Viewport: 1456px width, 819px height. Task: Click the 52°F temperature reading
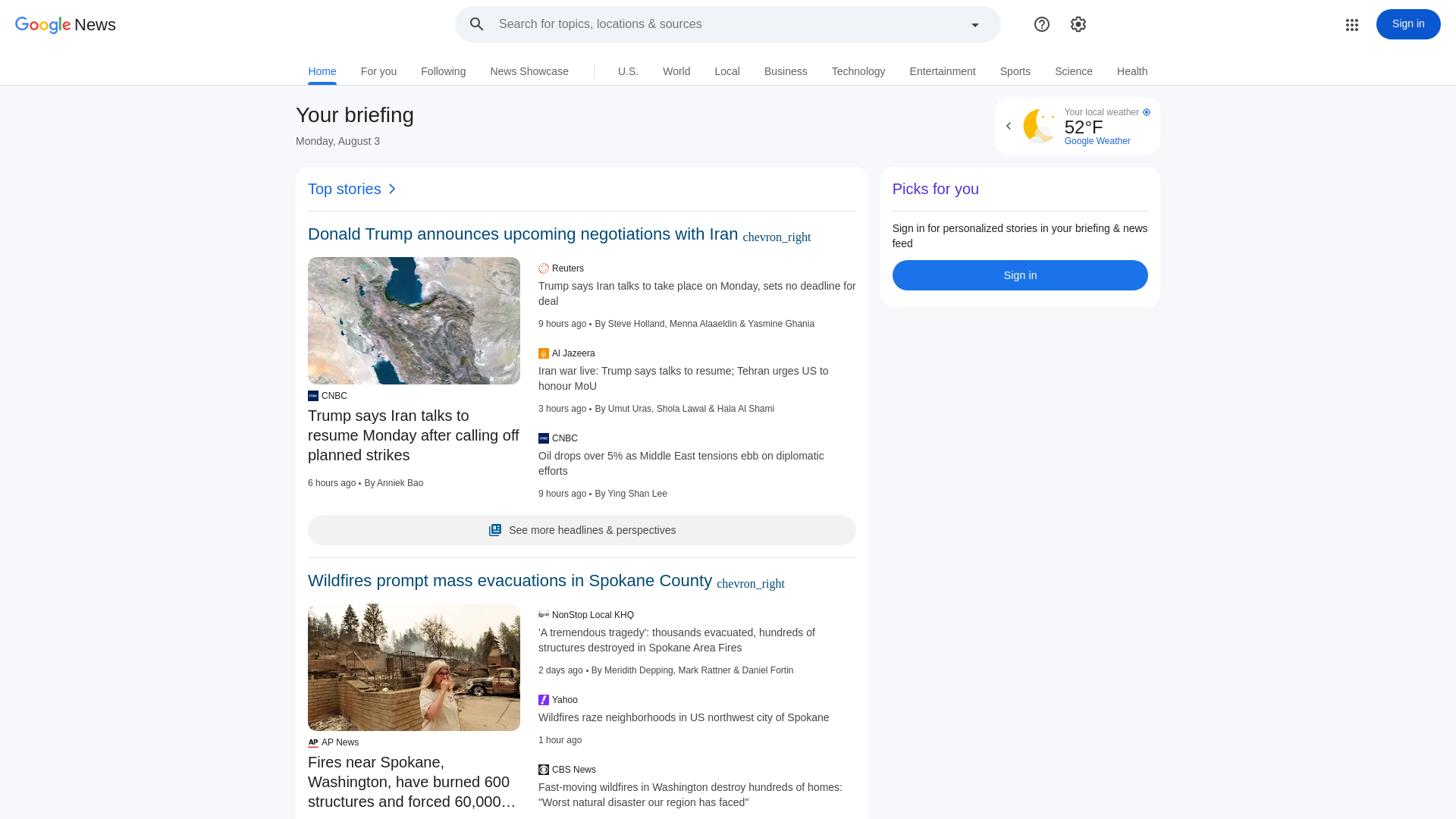[x=1084, y=127]
